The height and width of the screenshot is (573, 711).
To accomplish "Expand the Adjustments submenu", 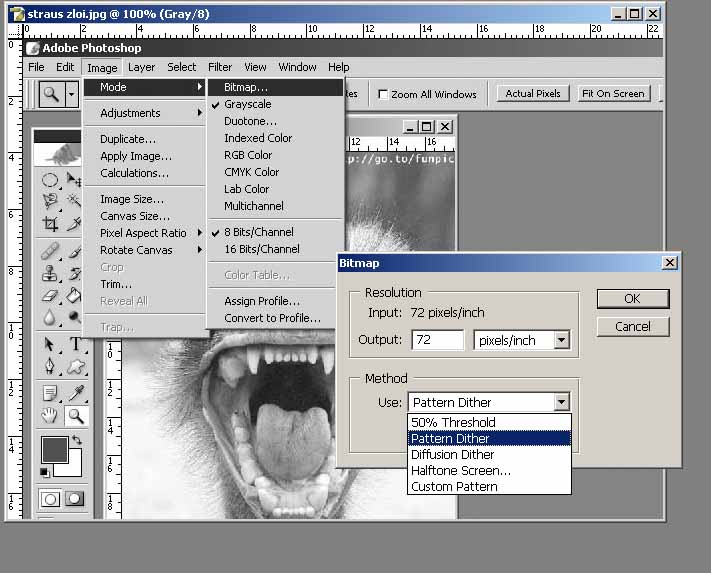I will 144,113.
